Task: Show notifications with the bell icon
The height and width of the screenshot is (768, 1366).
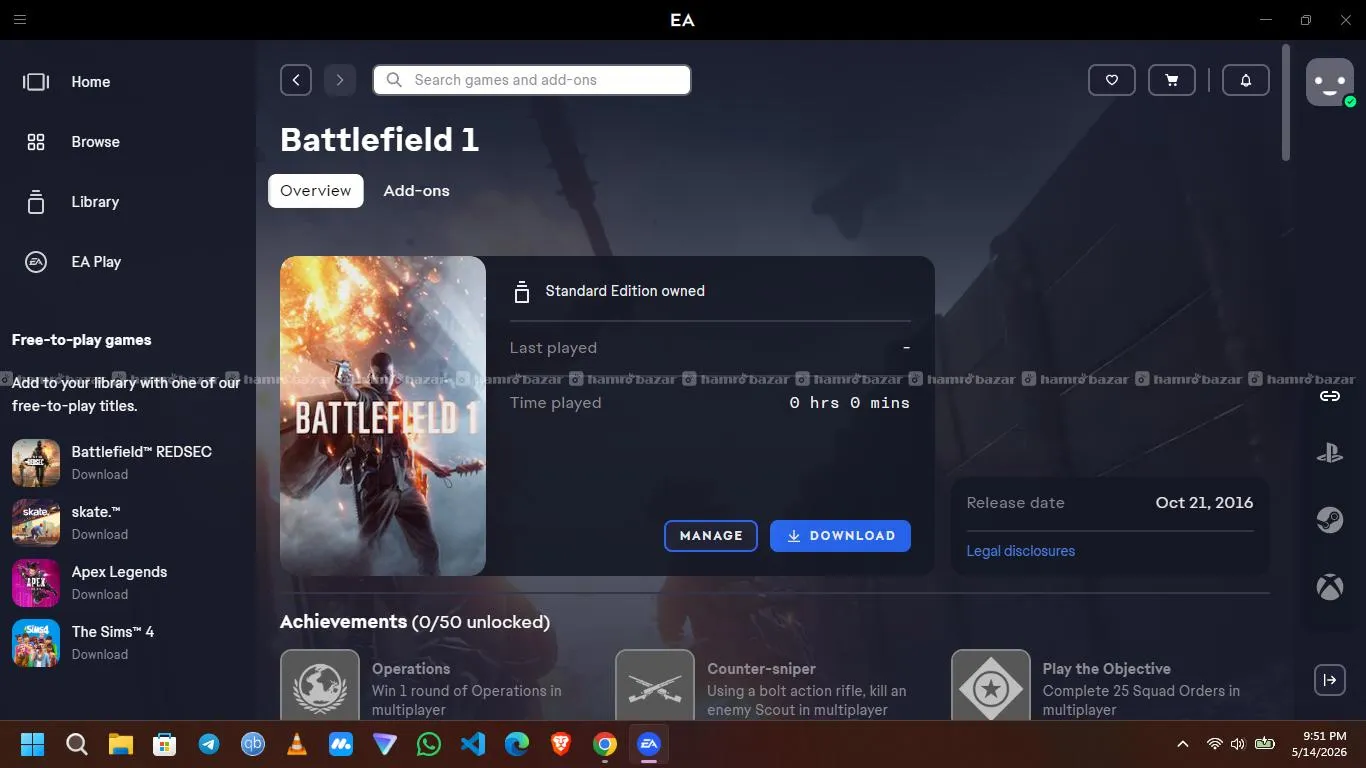Action: click(x=1246, y=80)
